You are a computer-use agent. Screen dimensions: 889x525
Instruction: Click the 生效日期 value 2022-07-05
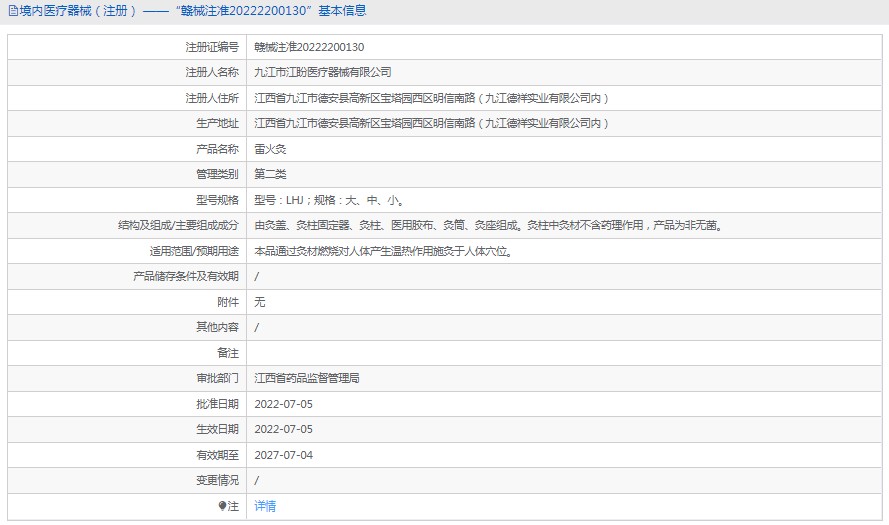pyautogui.click(x=283, y=430)
